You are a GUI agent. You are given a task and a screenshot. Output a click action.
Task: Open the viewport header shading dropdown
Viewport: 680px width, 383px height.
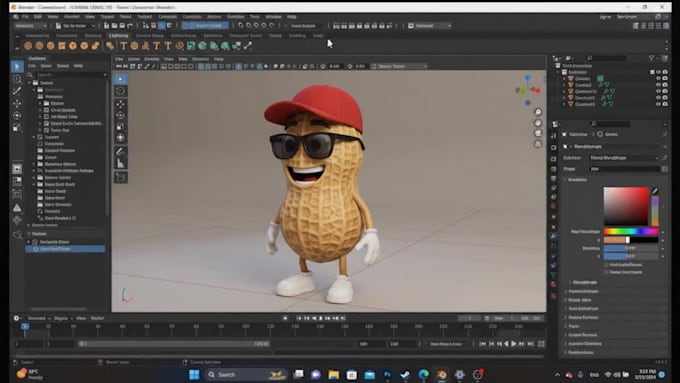click(400, 66)
